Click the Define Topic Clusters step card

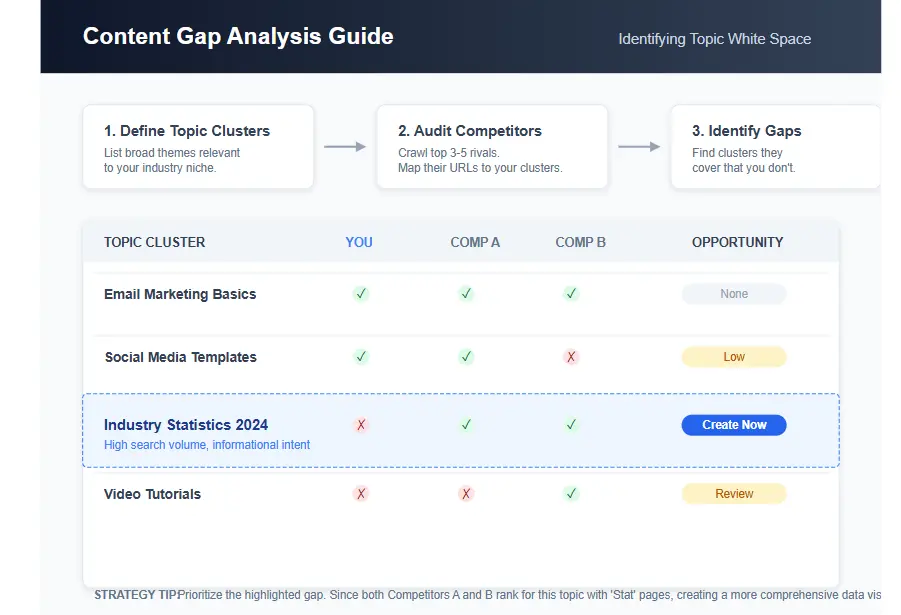coord(197,145)
